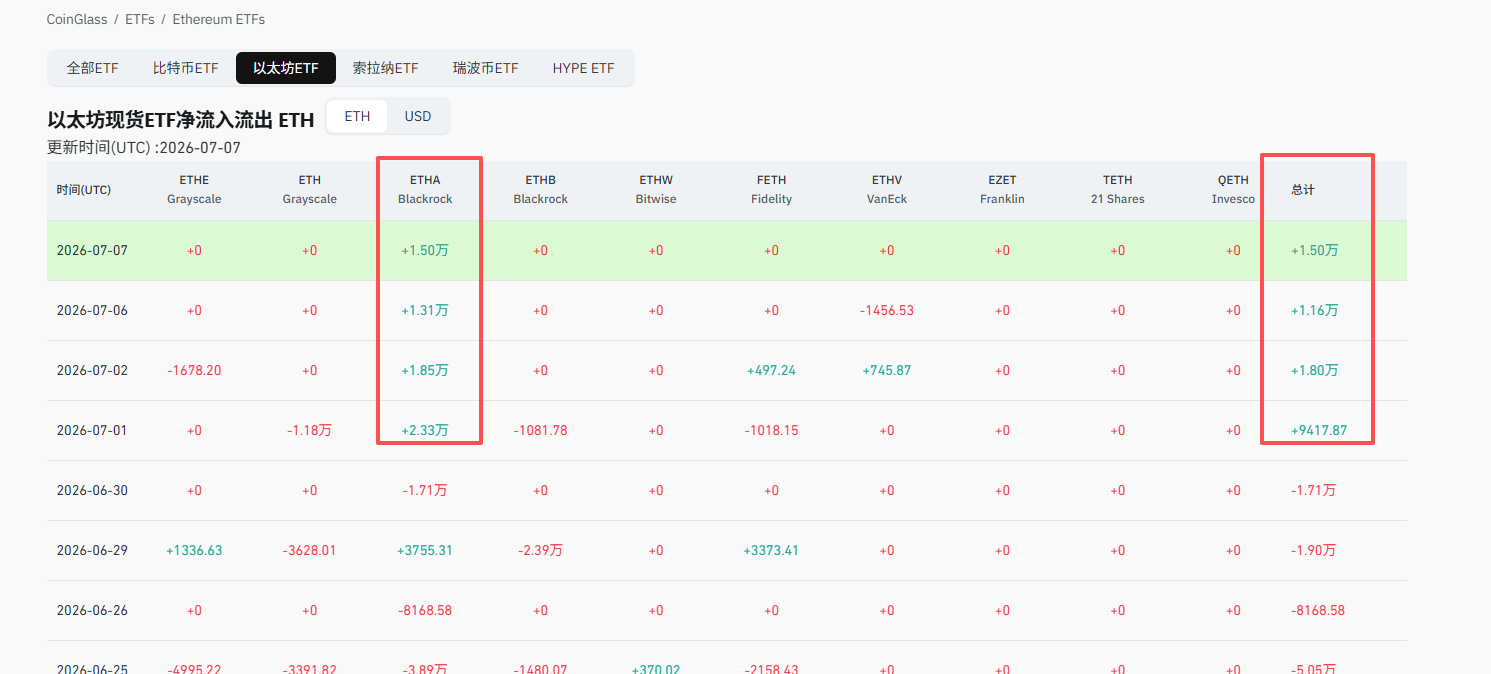Click the TETH 21 Shares column header
The height and width of the screenshot is (674, 1491).
1118,190
